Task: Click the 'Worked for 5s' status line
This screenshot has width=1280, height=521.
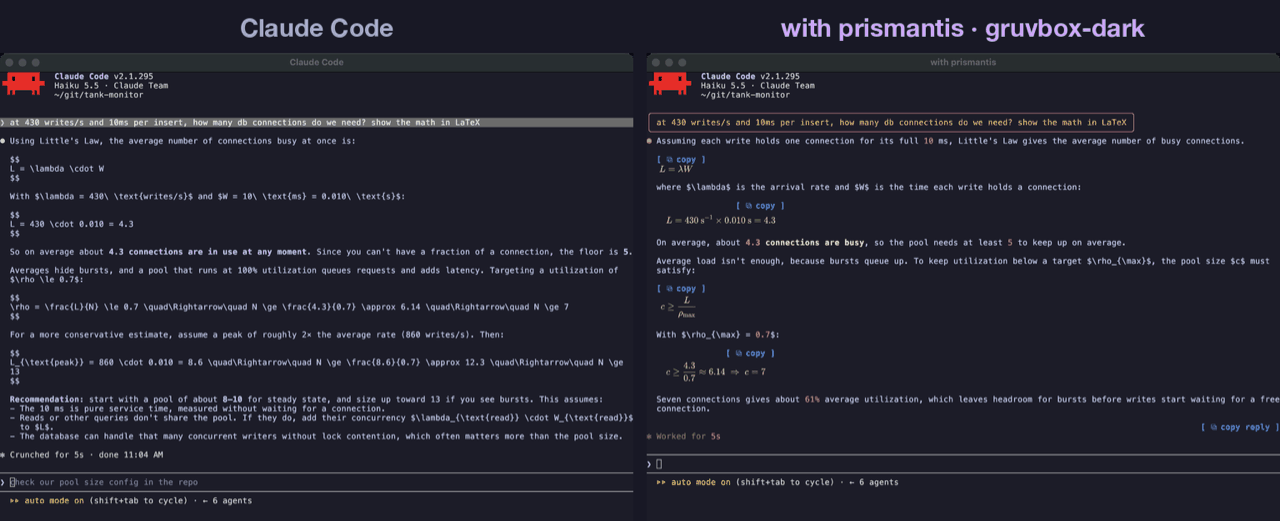Action: coord(684,437)
